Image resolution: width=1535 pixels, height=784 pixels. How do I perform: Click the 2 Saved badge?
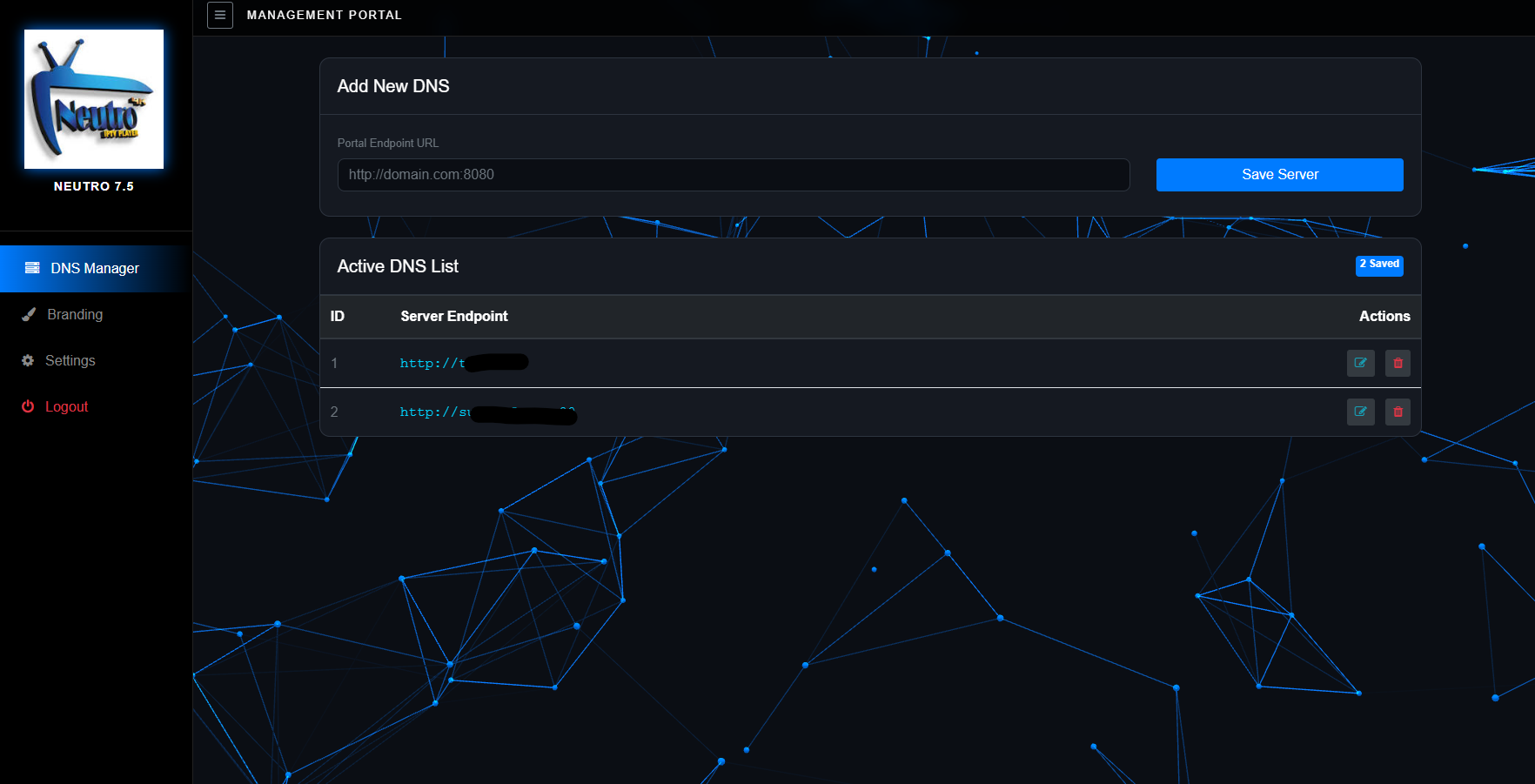[x=1378, y=265]
